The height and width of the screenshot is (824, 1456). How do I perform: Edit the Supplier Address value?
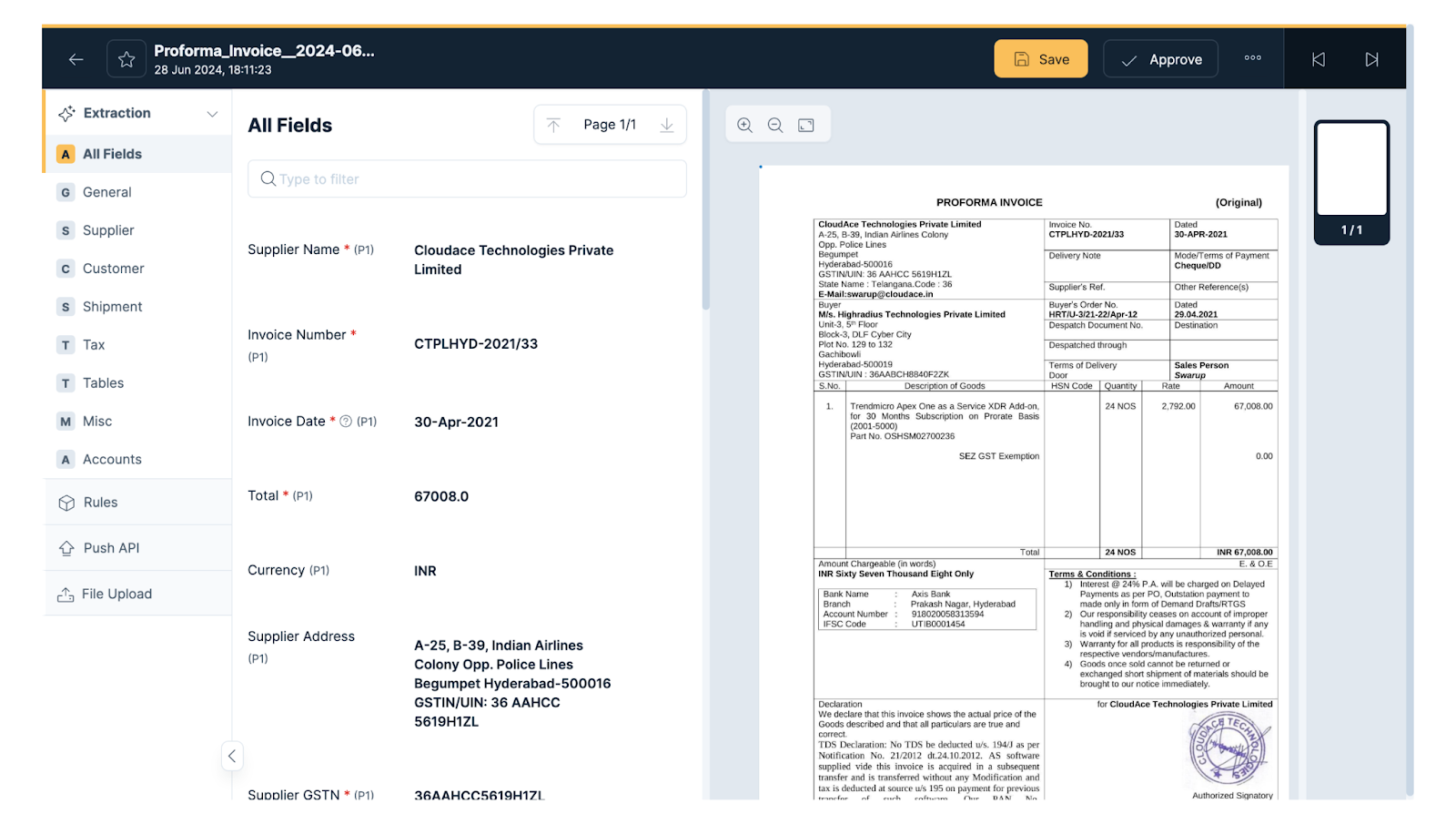click(x=512, y=684)
